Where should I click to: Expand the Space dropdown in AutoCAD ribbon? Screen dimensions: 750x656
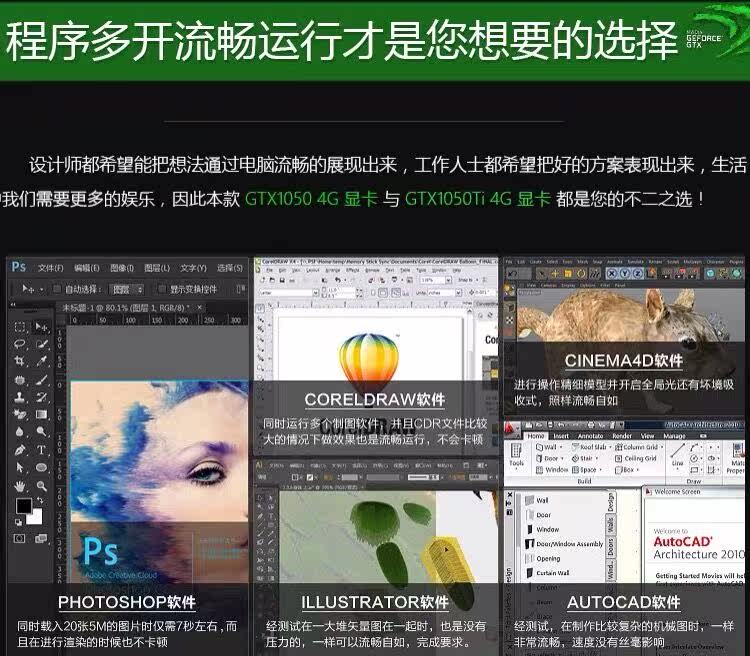(x=600, y=470)
